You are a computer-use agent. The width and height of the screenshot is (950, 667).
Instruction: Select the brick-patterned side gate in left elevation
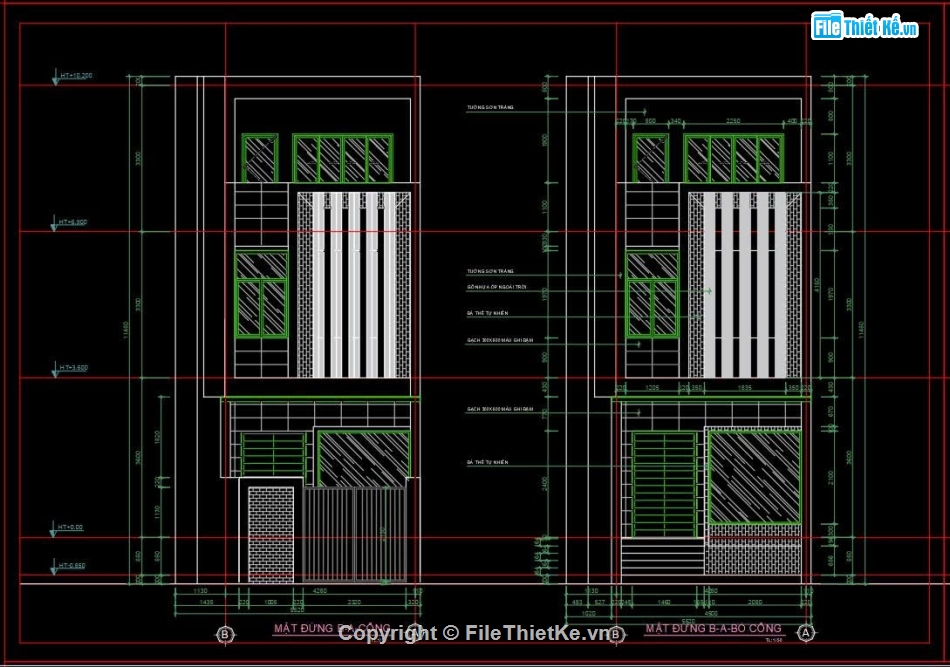pyautogui.click(x=271, y=534)
